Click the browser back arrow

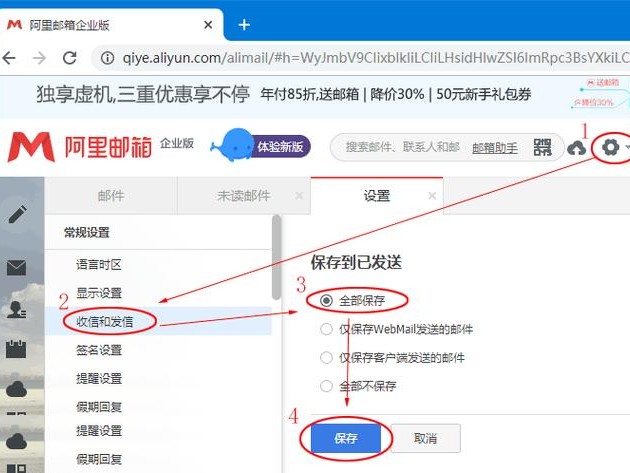click(9, 58)
